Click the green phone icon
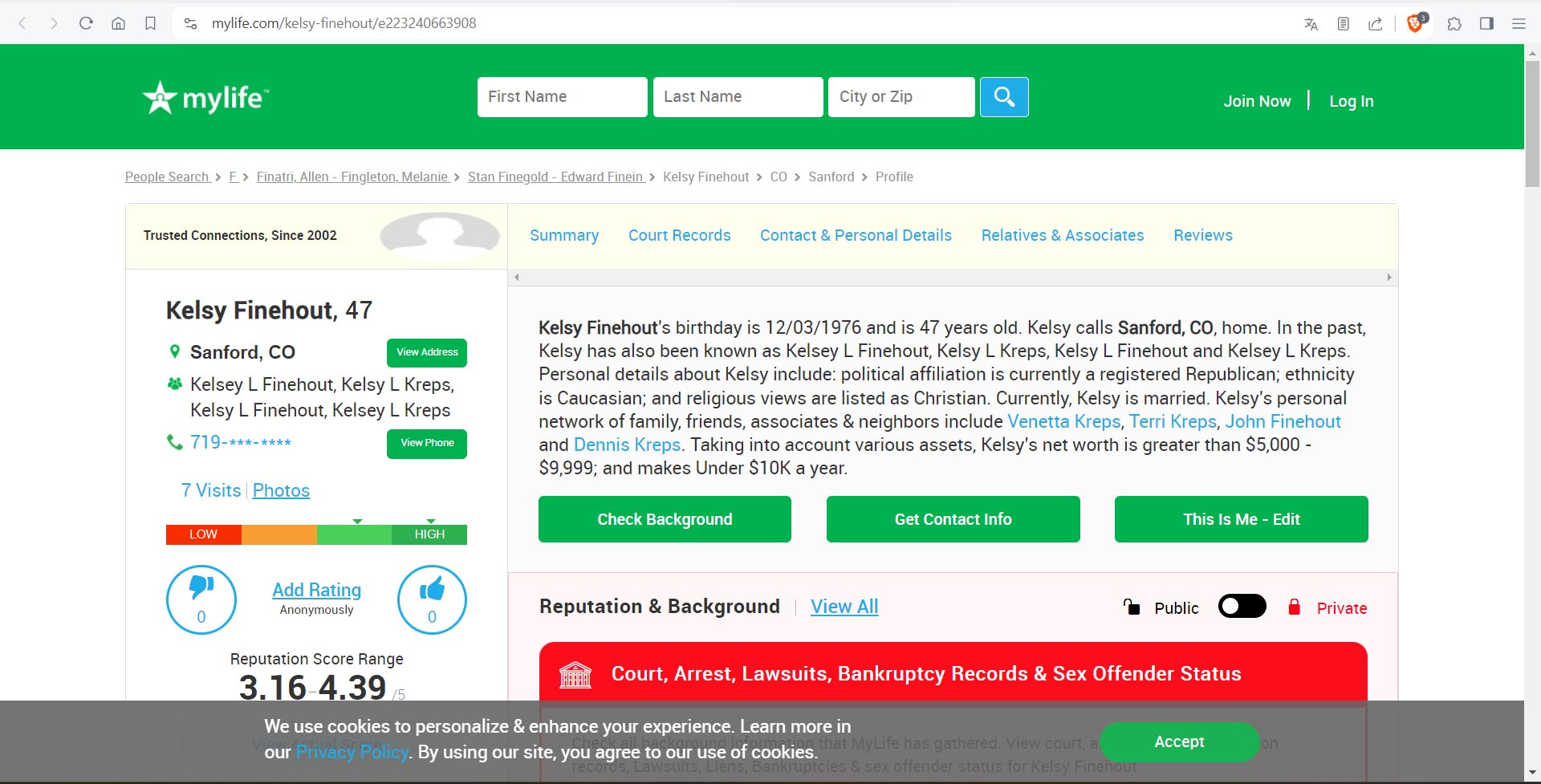The height and width of the screenshot is (784, 1541). pos(174,442)
